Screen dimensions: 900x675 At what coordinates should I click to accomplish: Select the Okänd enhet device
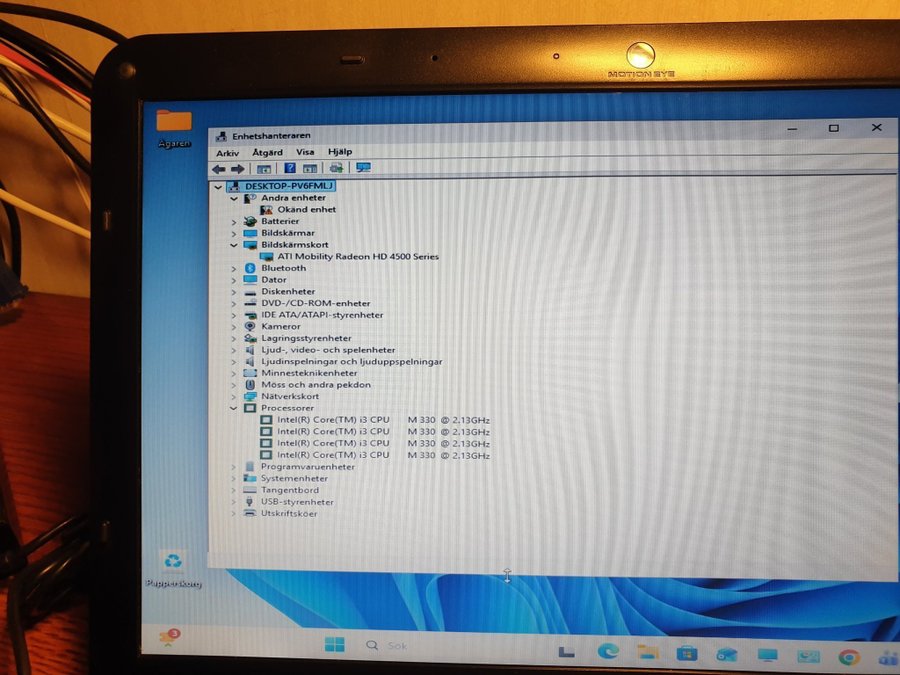306,210
